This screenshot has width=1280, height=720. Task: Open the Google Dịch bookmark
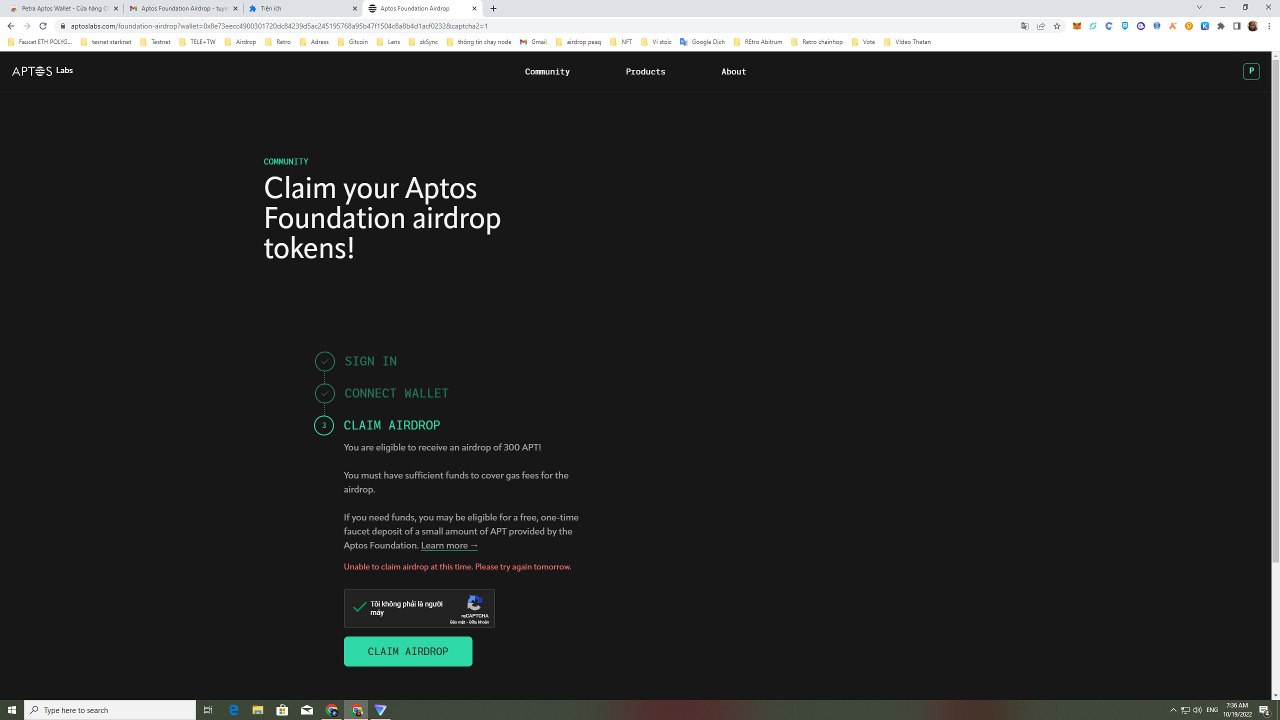click(x=702, y=42)
